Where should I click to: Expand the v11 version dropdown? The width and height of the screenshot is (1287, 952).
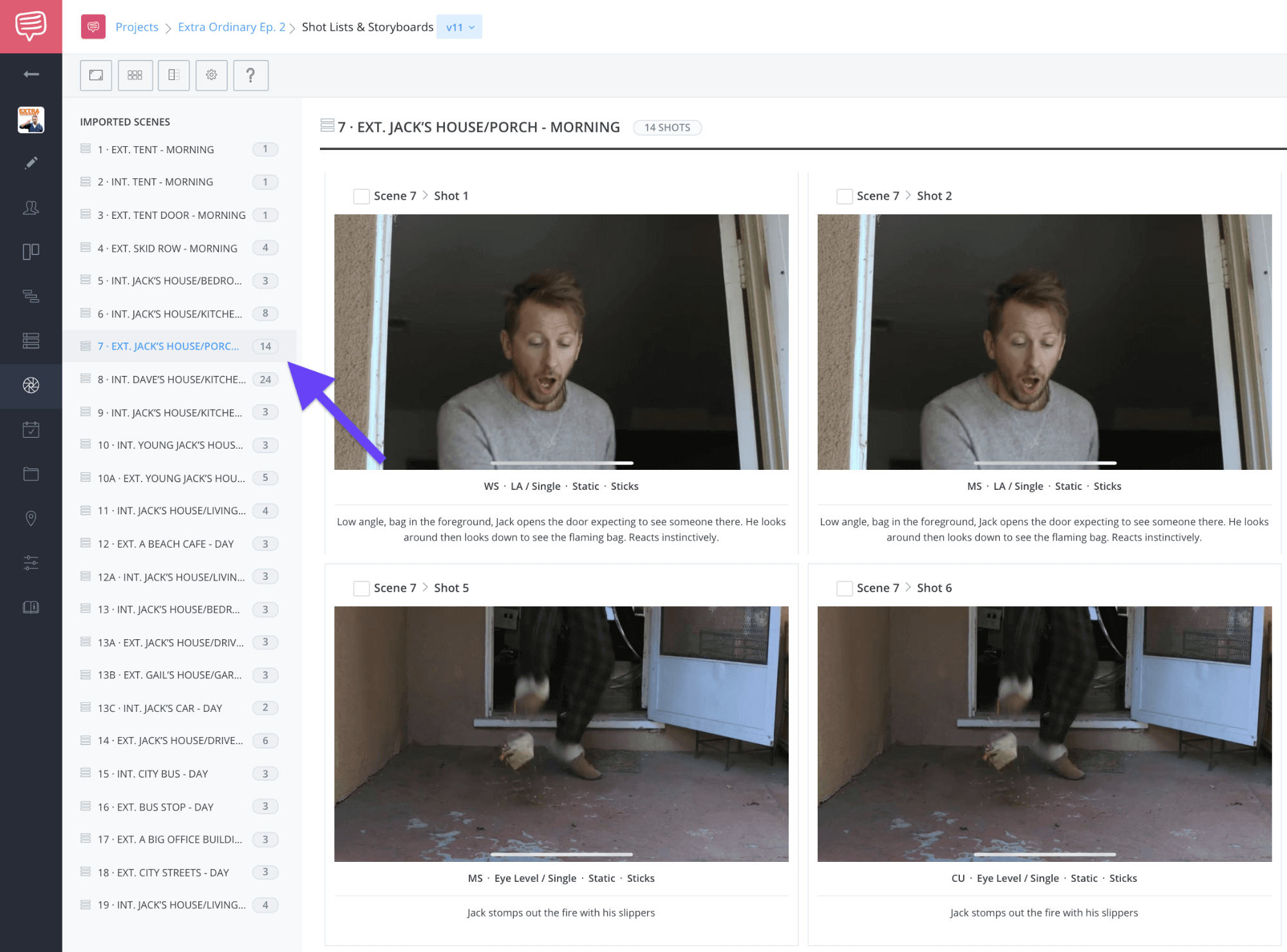[x=459, y=27]
